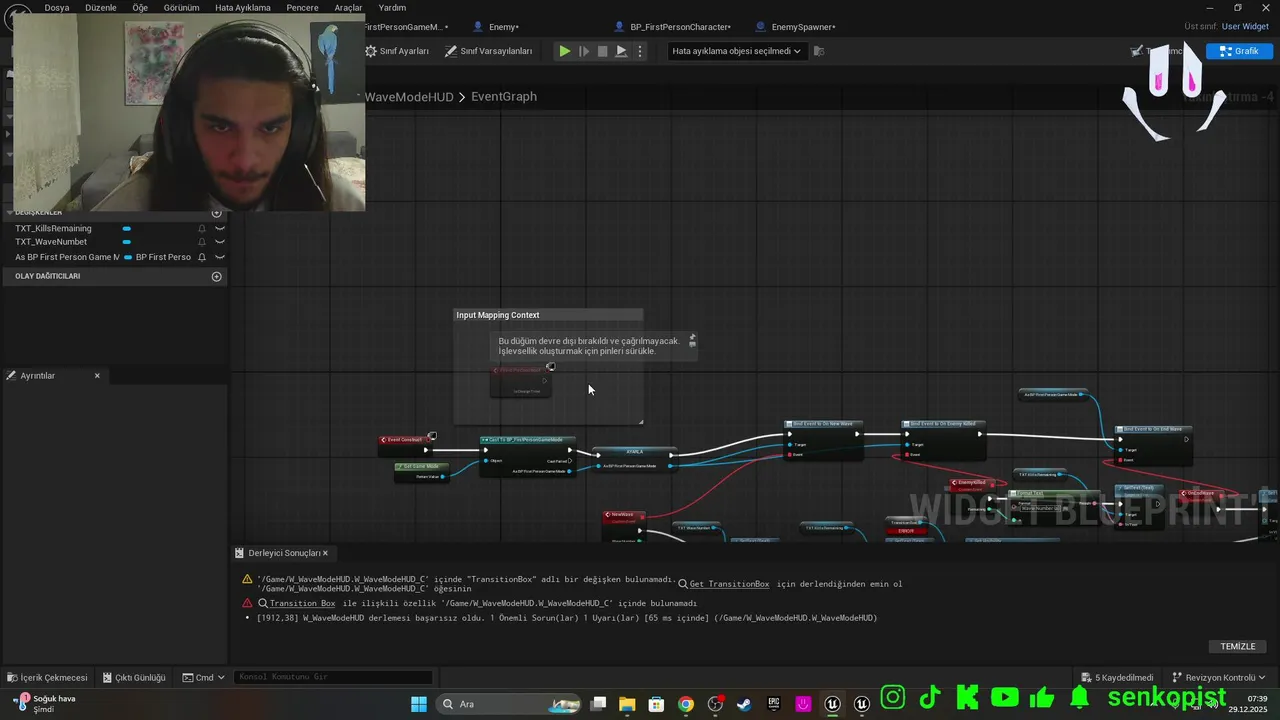Open Google Chrome from the taskbar
The height and width of the screenshot is (720, 1280).
685,704
